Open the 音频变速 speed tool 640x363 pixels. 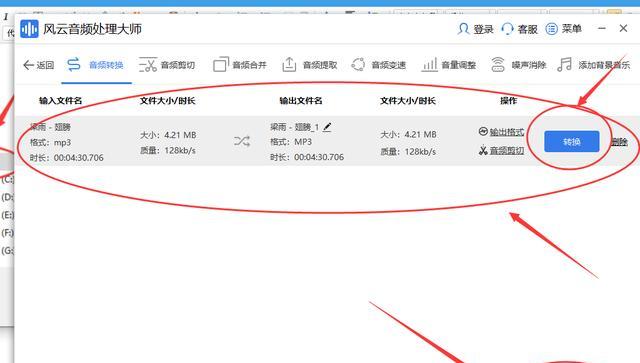point(378,65)
